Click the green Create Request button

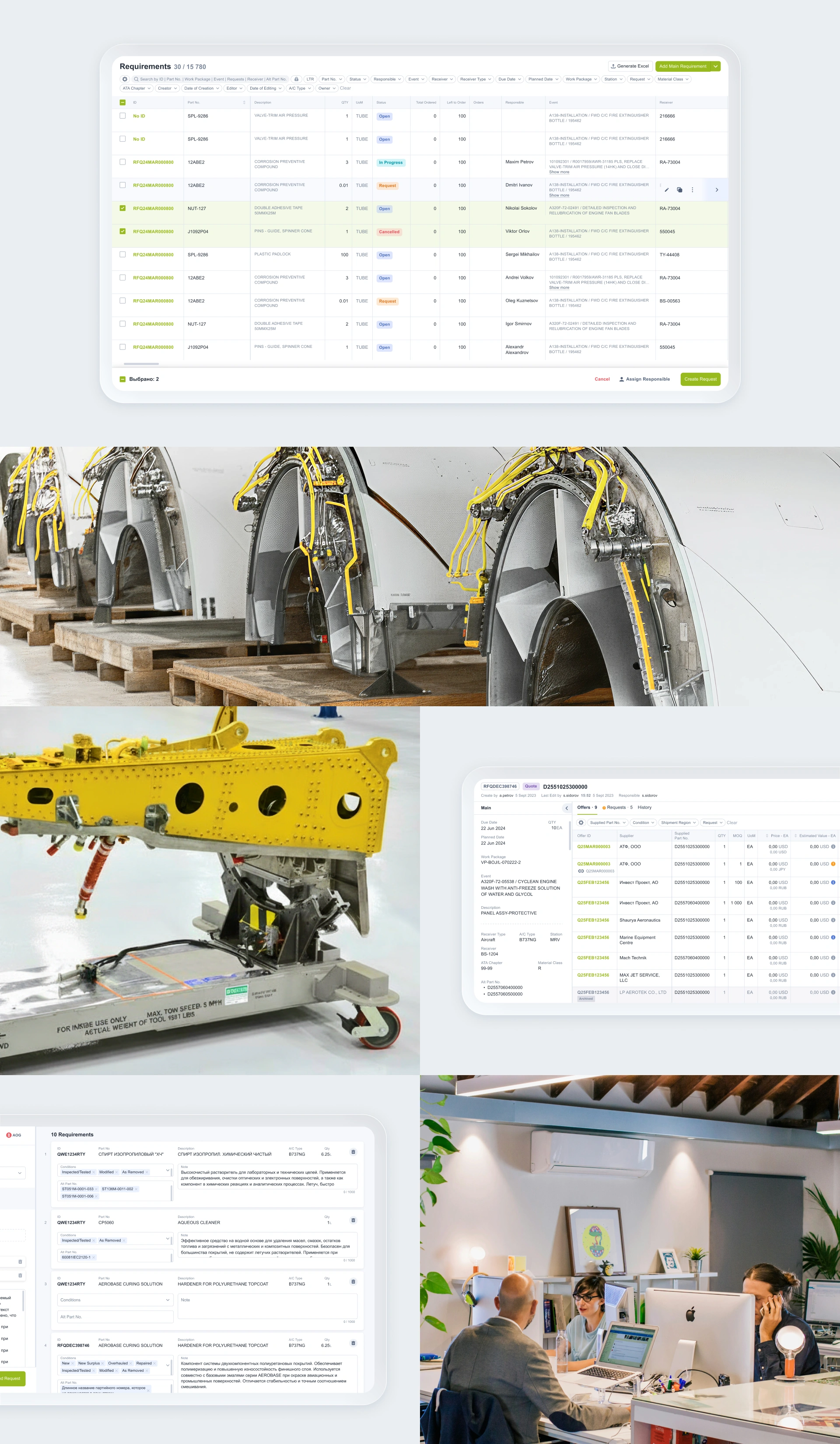coord(700,379)
